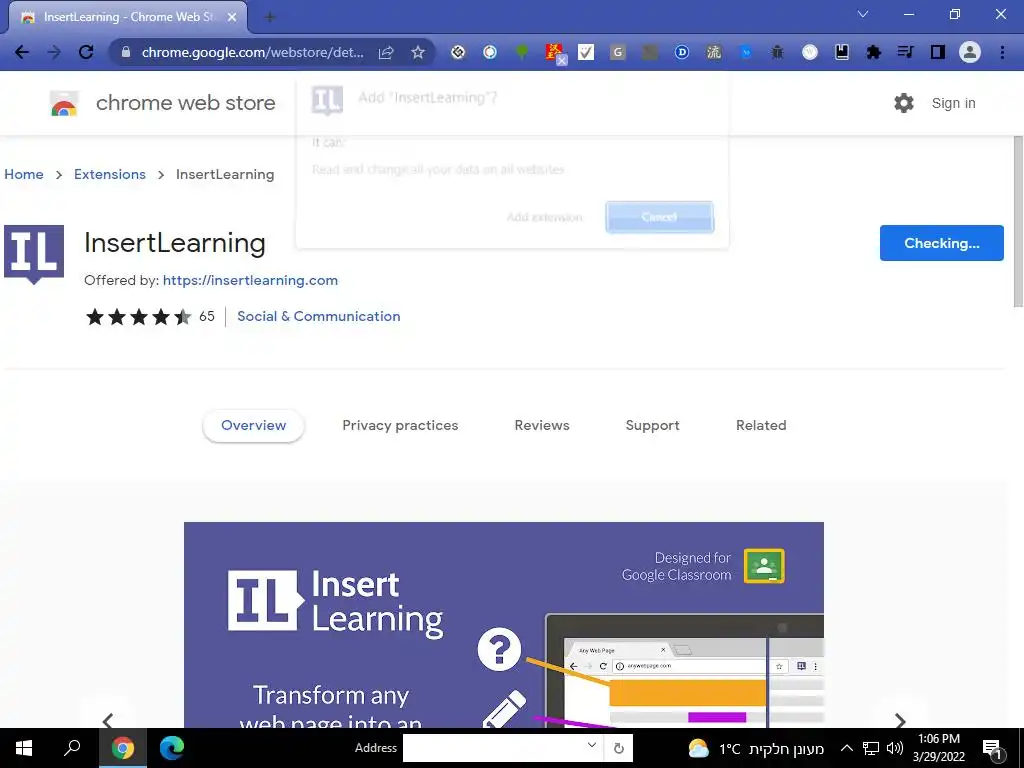Viewport: 1024px width, 768px height.
Task: Click the Chinese character 流 extension icon
Action: tap(713, 52)
